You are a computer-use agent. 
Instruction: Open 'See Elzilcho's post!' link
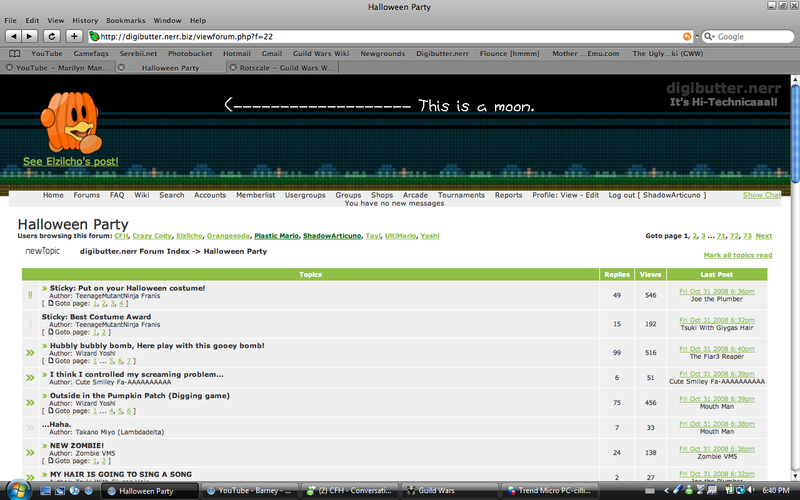(70, 162)
